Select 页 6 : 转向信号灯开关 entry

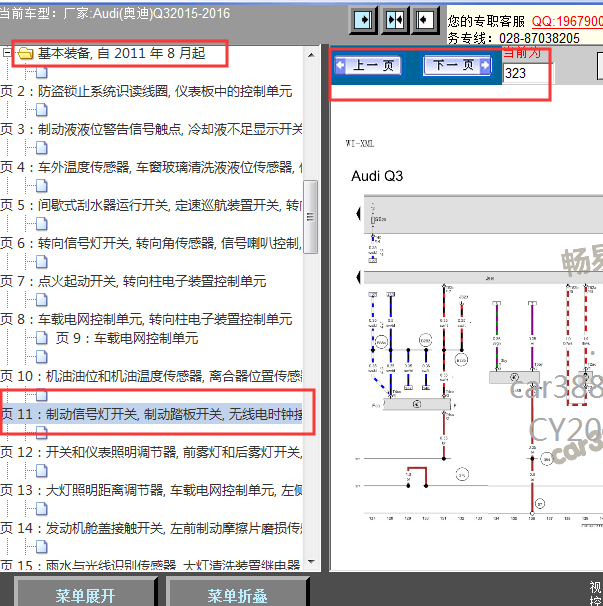point(151,243)
